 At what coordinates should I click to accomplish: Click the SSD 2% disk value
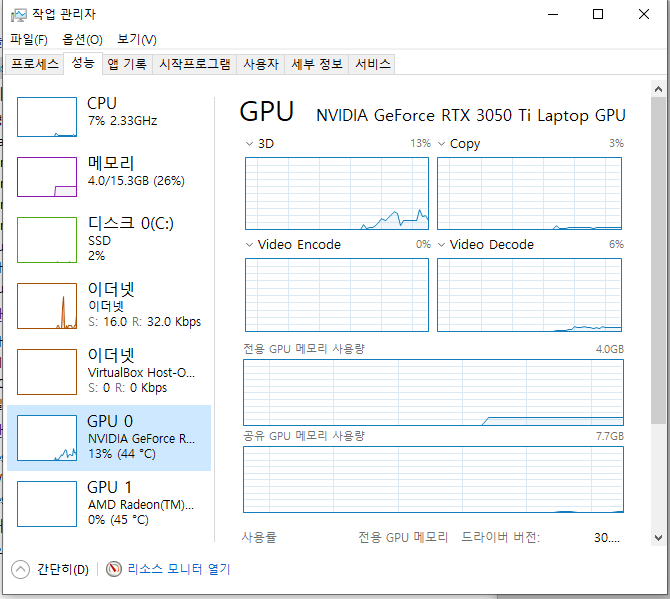point(99,248)
